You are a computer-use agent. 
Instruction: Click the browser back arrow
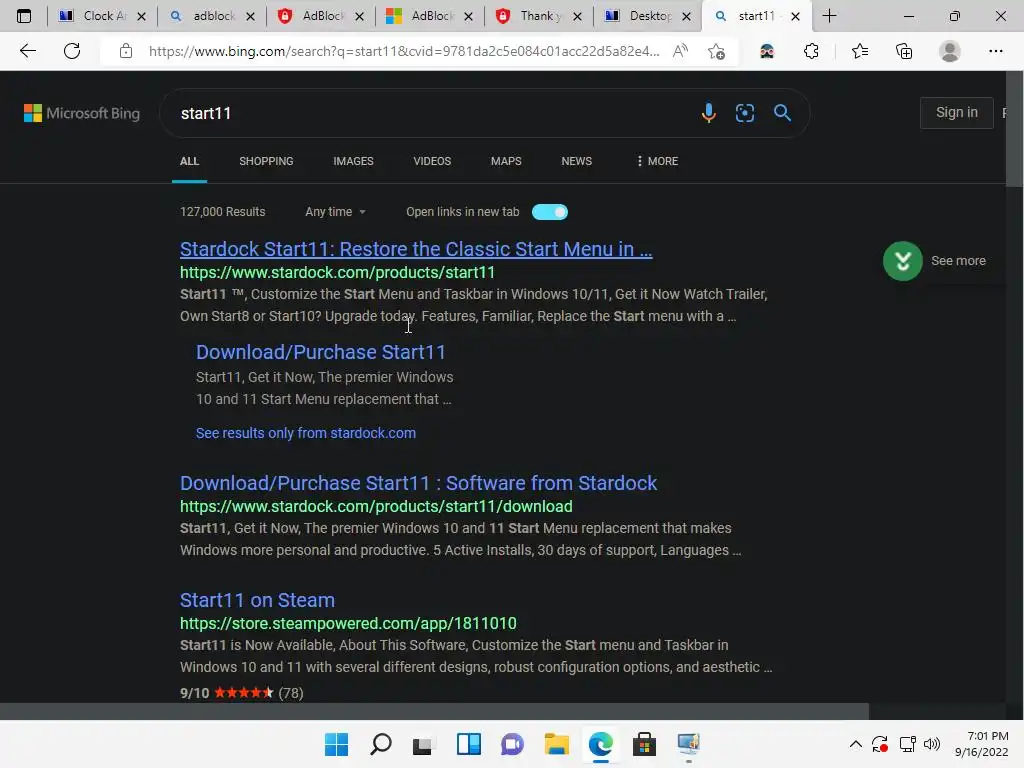click(27, 51)
